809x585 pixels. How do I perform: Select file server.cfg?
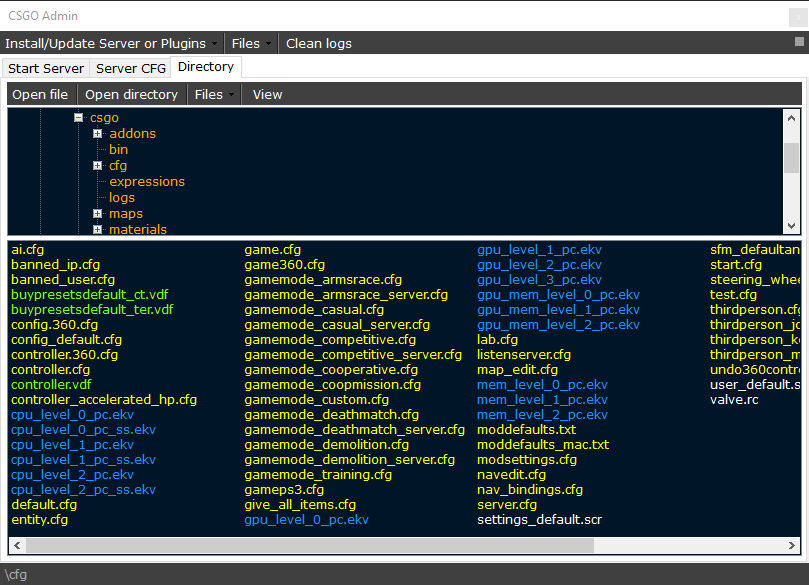(507, 504)
